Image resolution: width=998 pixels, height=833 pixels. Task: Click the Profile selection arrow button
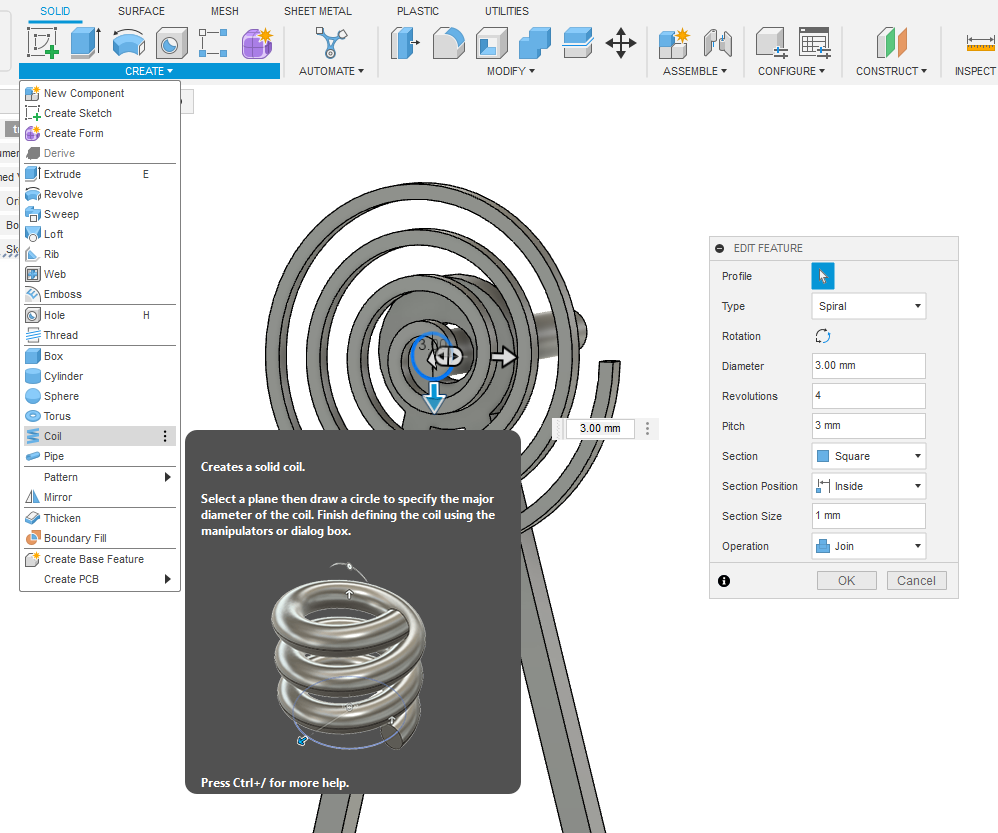point(822,276)
